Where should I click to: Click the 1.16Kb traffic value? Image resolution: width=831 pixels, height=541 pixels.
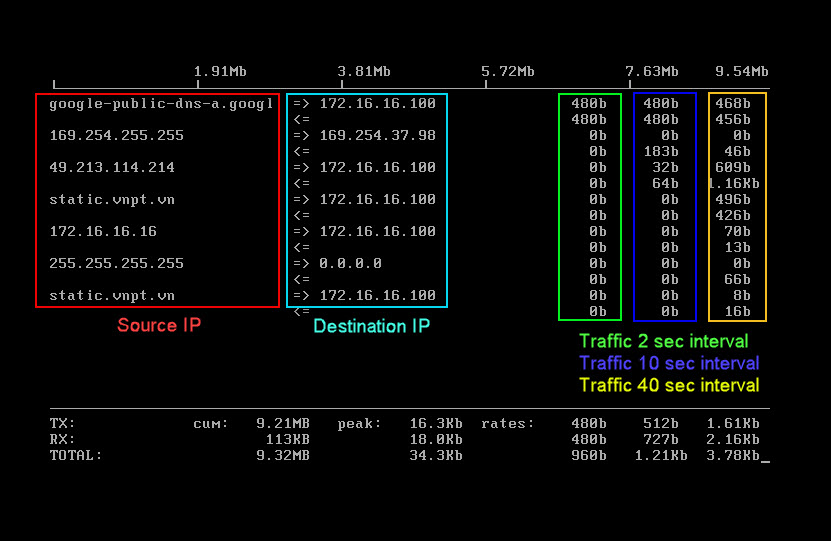[x=735, y=183]
